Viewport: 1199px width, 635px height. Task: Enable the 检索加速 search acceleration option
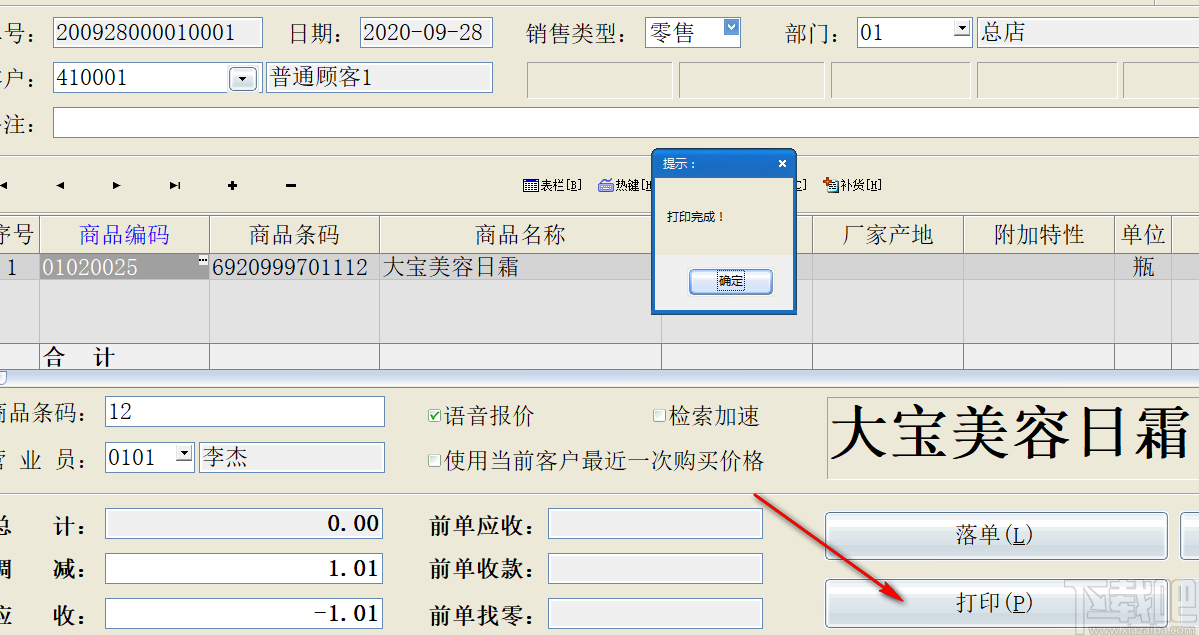(x=658, y=416)
